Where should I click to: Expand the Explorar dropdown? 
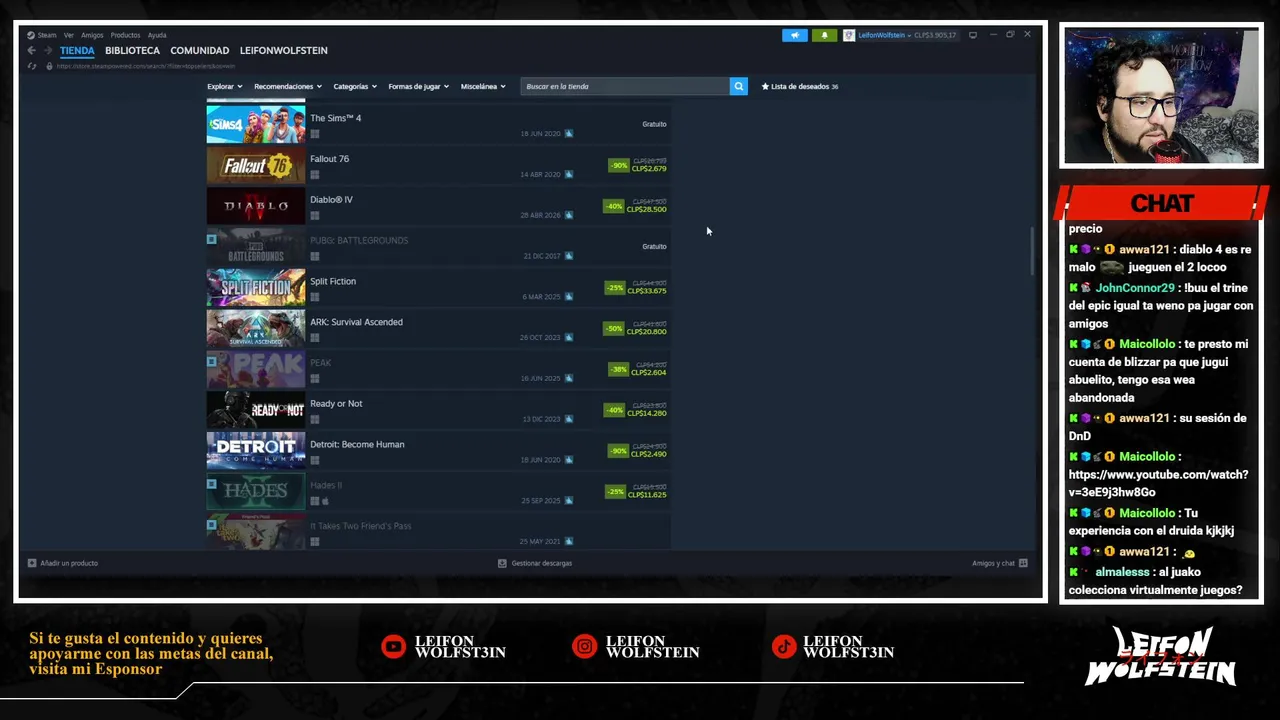pos(223,86)
